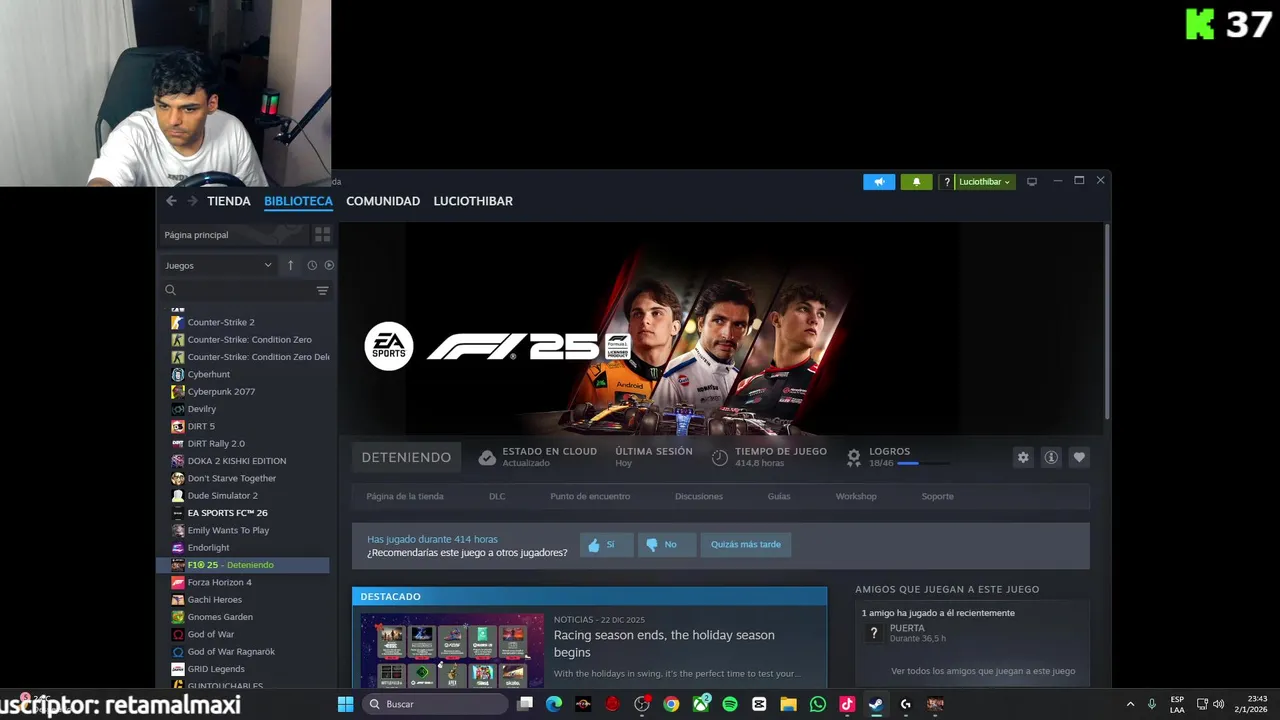Open the Workshop link
Image resolution: width=1280 pixels, height=720 pixels.
(x=856, y=496)
